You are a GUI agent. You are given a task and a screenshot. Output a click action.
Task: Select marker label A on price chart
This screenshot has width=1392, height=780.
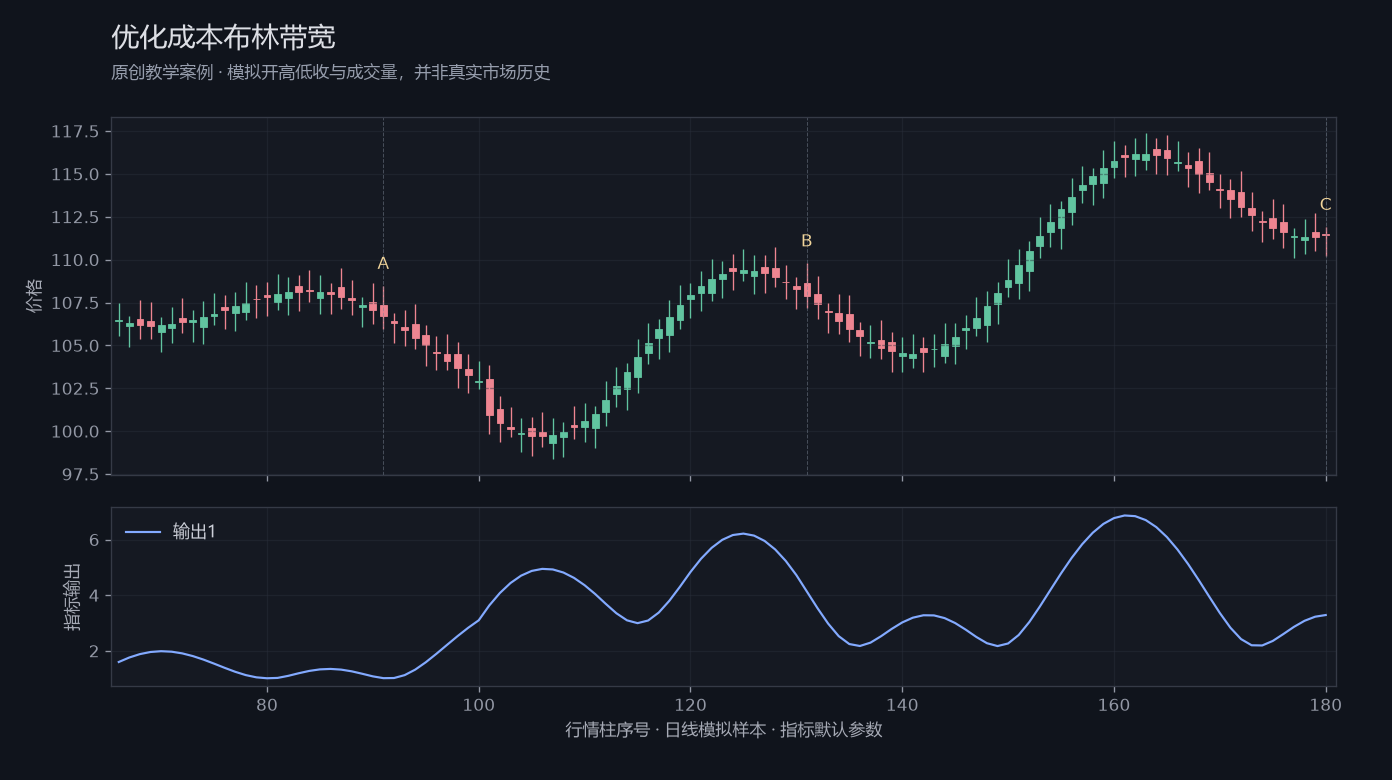[383, 264]
